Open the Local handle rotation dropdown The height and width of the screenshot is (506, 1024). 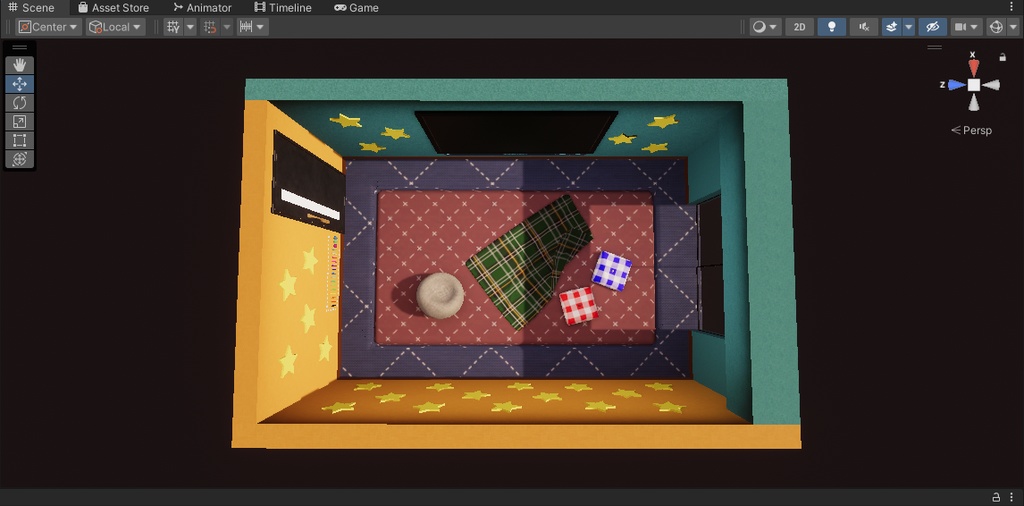116,27
